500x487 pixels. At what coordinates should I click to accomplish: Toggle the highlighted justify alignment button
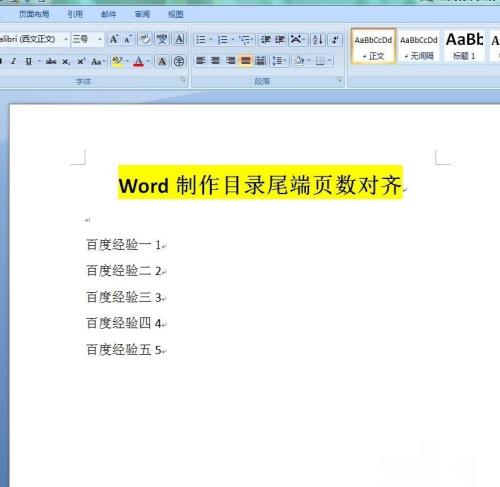tap(246, 61)
